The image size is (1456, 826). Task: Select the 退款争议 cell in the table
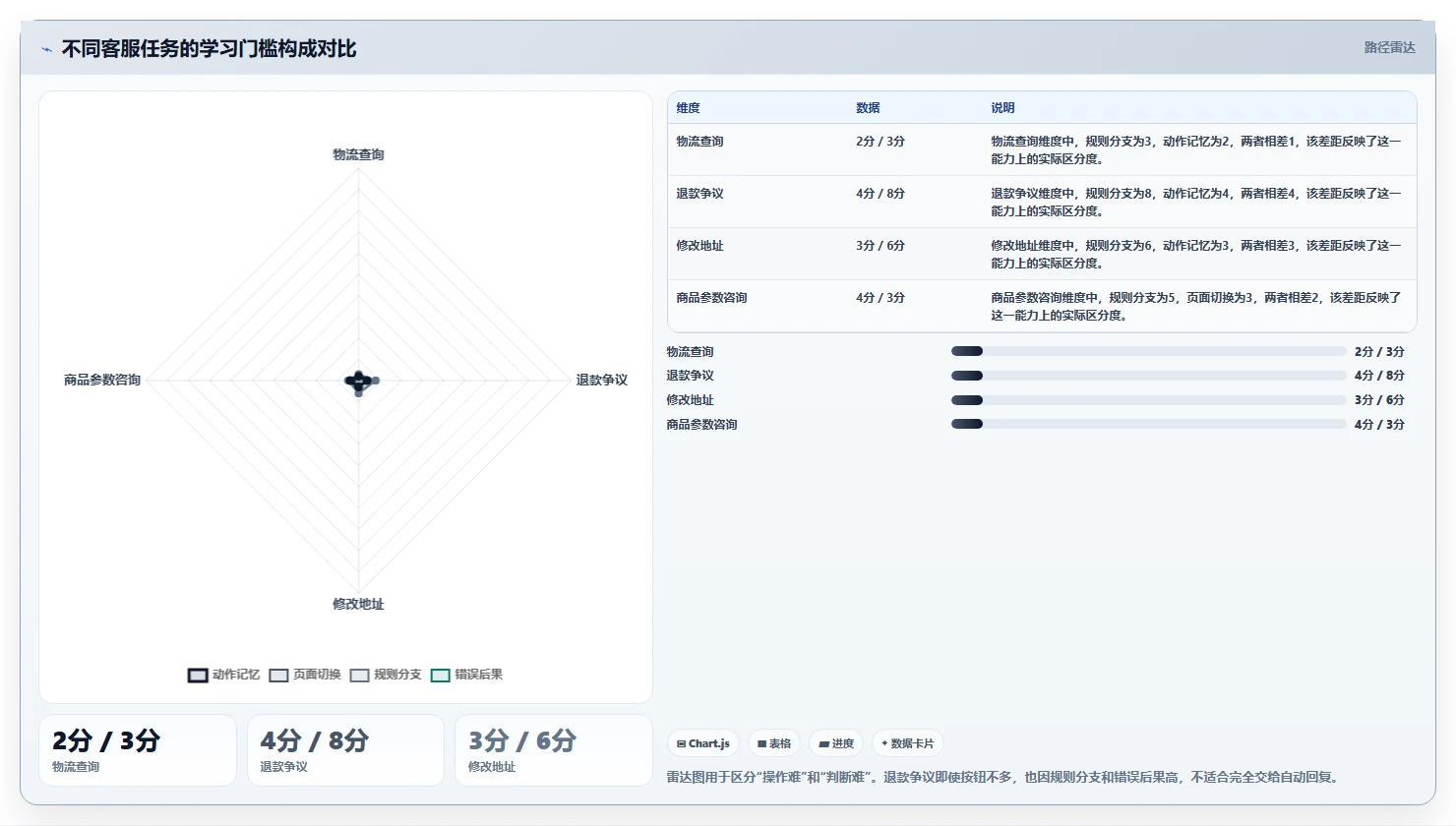pos(699,194)
